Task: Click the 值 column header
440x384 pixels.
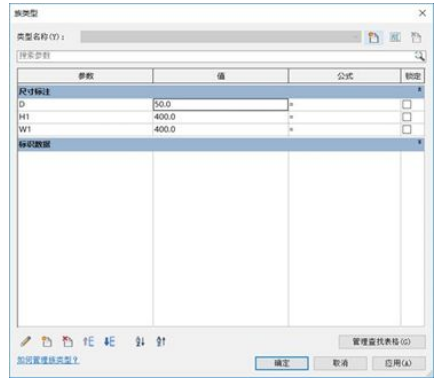Action: 220,76
